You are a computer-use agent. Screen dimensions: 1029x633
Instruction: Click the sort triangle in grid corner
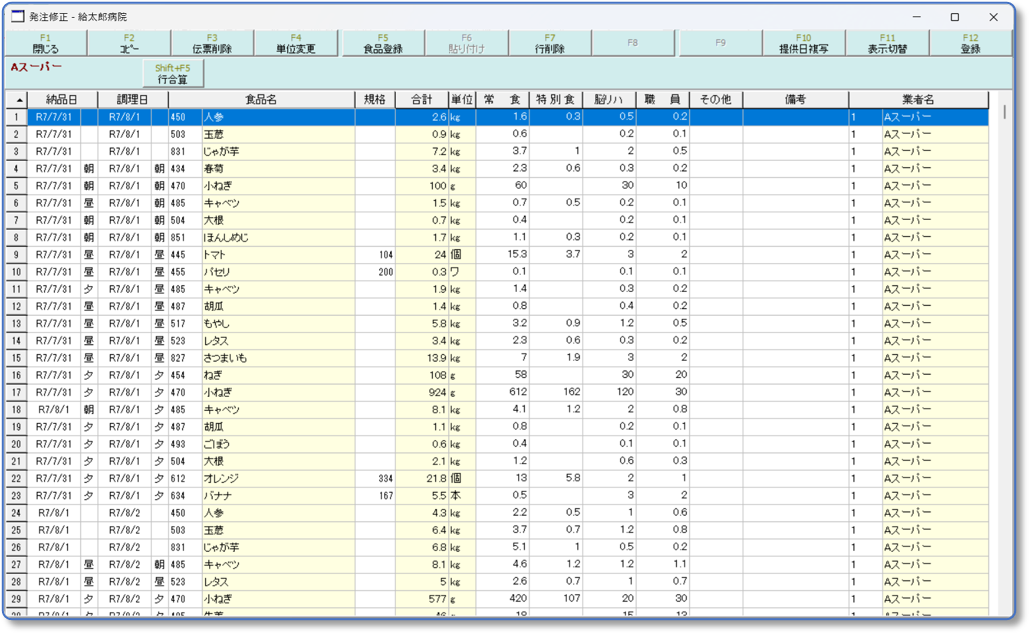pyautogui.click(x=18, y=100)
